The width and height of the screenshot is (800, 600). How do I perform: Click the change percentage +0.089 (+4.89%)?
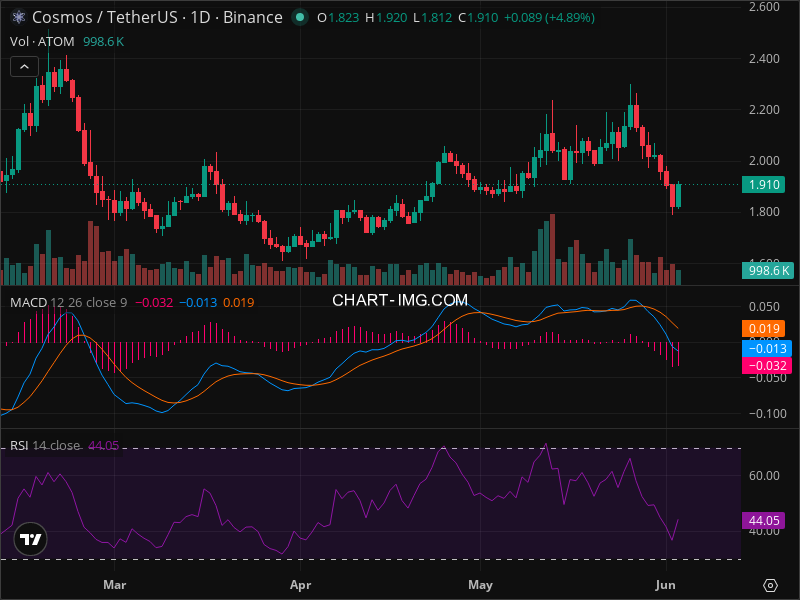click(x=549, y=18)
